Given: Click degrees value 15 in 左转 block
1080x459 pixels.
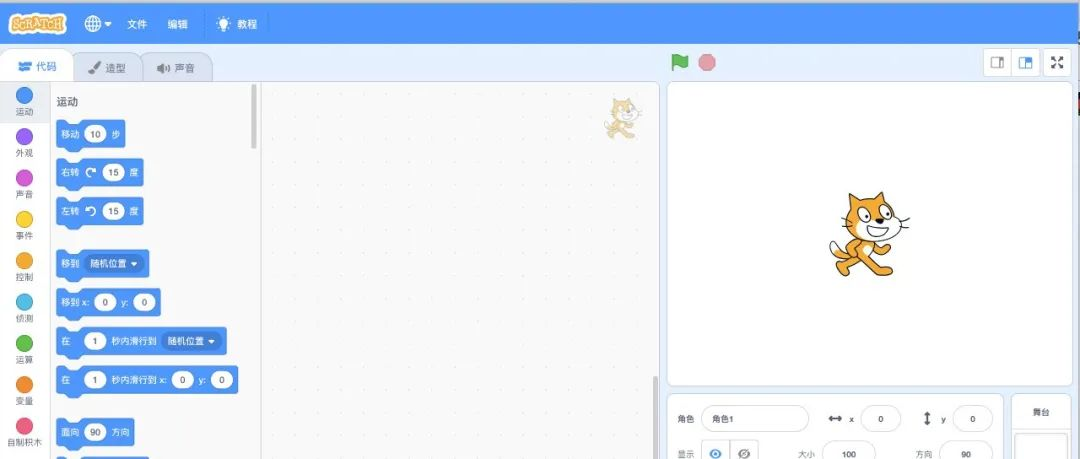Looking at the screenshot, I should coord(113,211).
